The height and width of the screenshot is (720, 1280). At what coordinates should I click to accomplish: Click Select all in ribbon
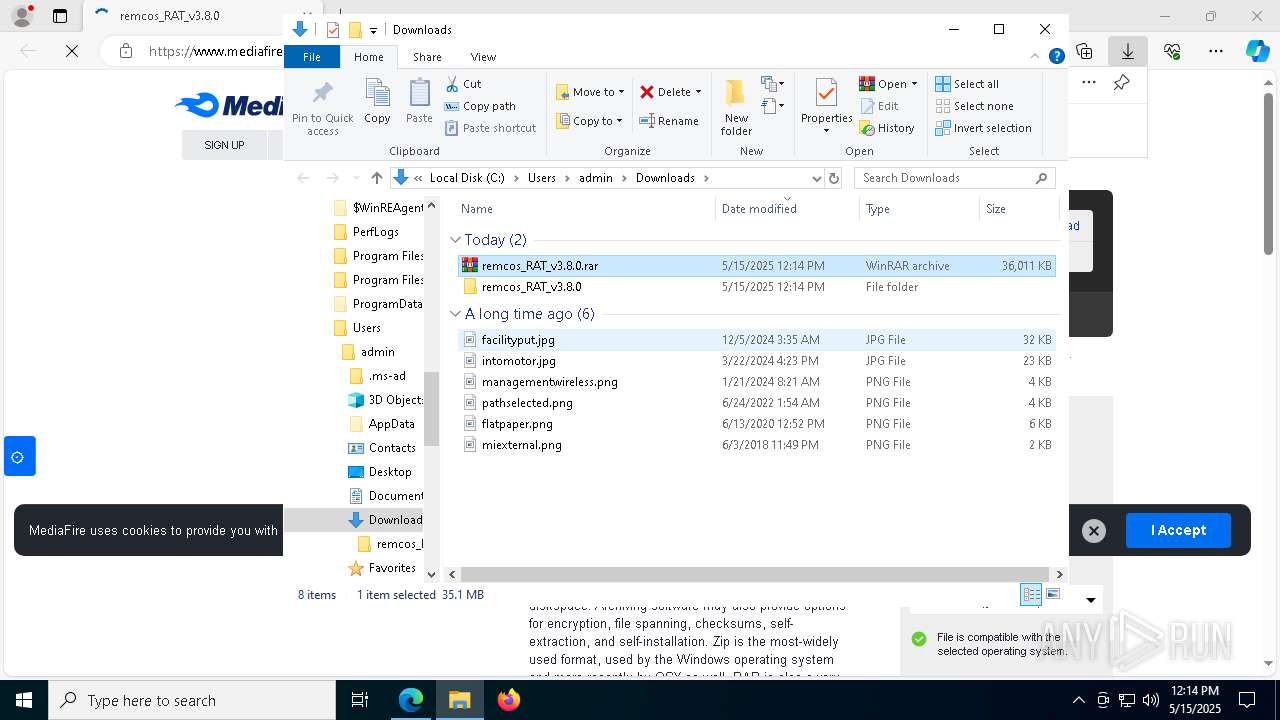967,84
